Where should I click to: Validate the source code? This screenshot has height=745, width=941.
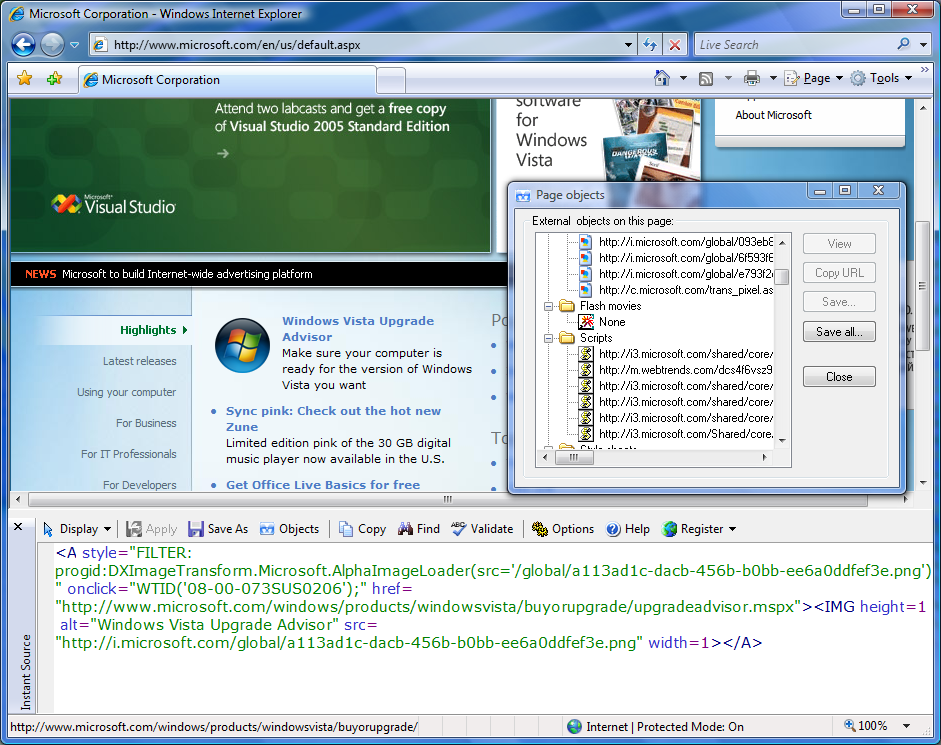coord(481,529)
